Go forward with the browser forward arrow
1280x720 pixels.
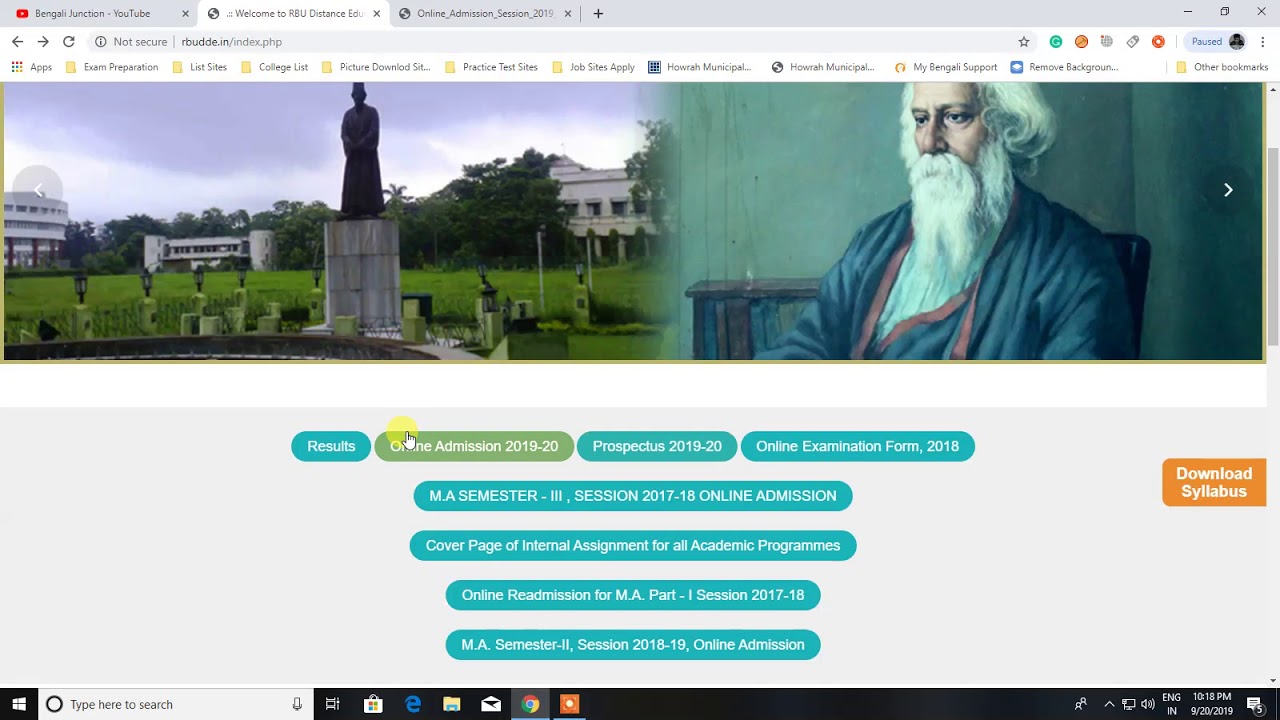[43, 42]
